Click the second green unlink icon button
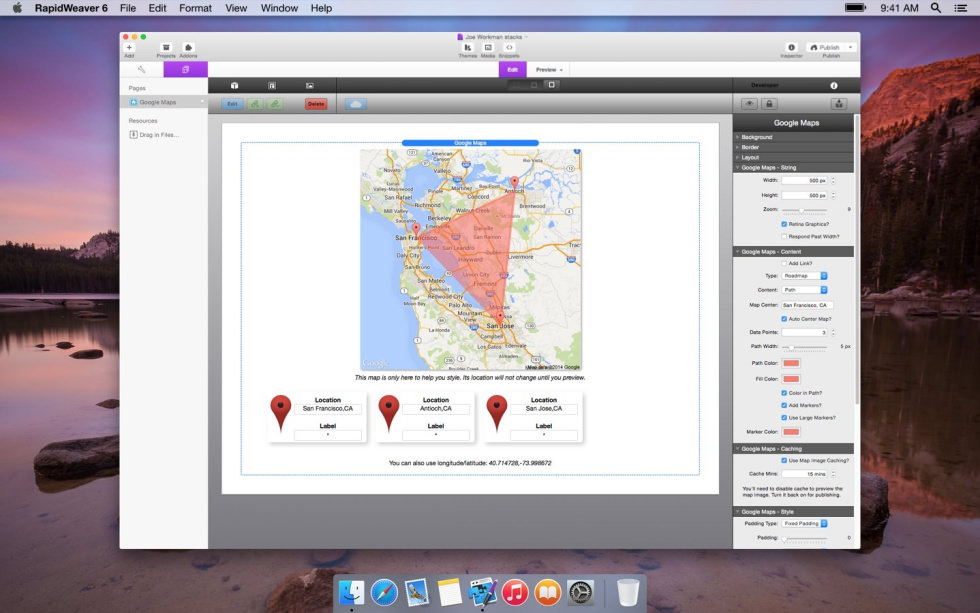 [x=275, y=104]
